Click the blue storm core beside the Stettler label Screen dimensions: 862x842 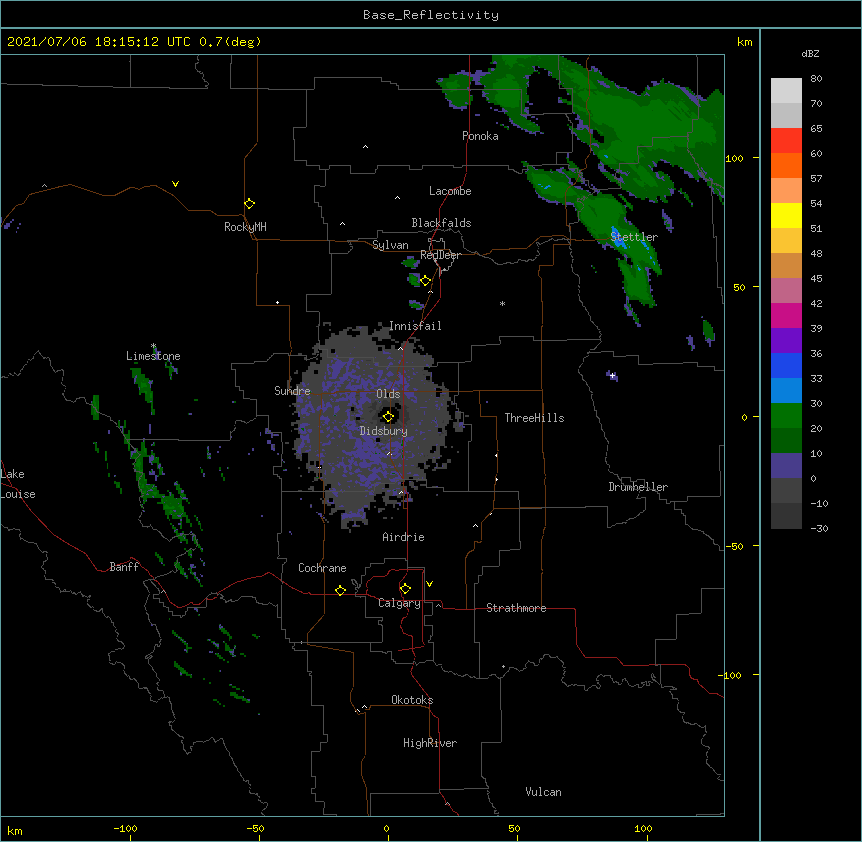tap(620, 237)
